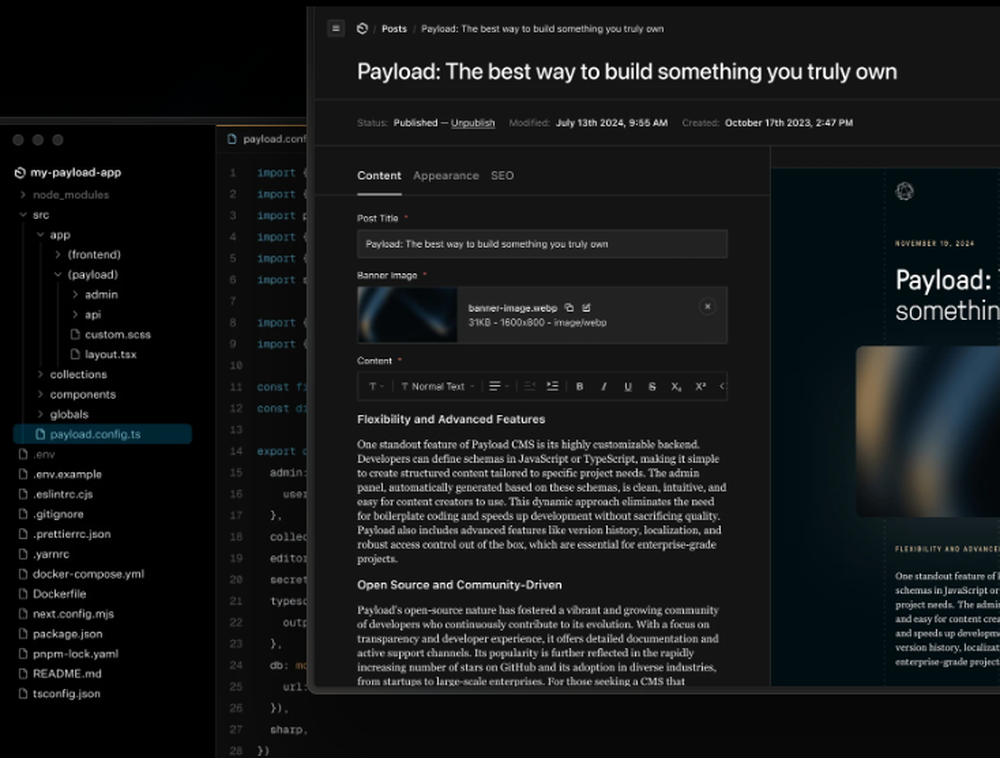Edit banner-image.webp via the pencil icon
This screenshot has width=1000, height=758.
tap(586, 308)
